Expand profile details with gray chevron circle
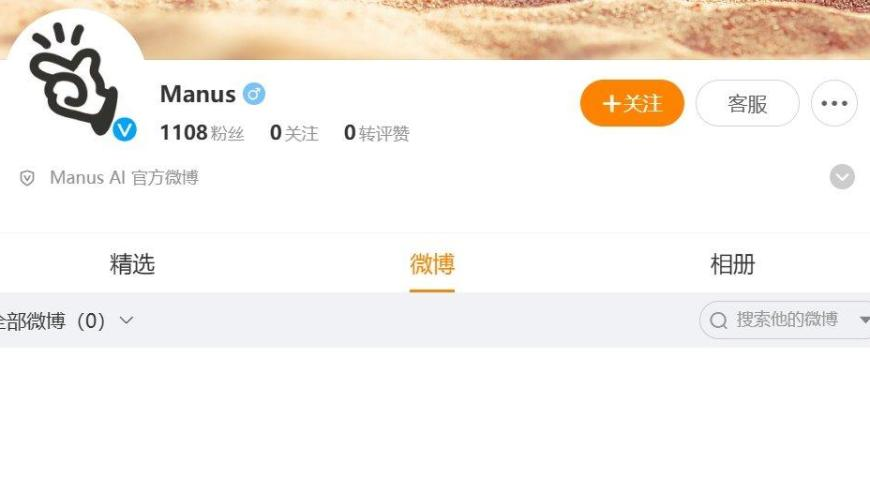 point(842,177)
